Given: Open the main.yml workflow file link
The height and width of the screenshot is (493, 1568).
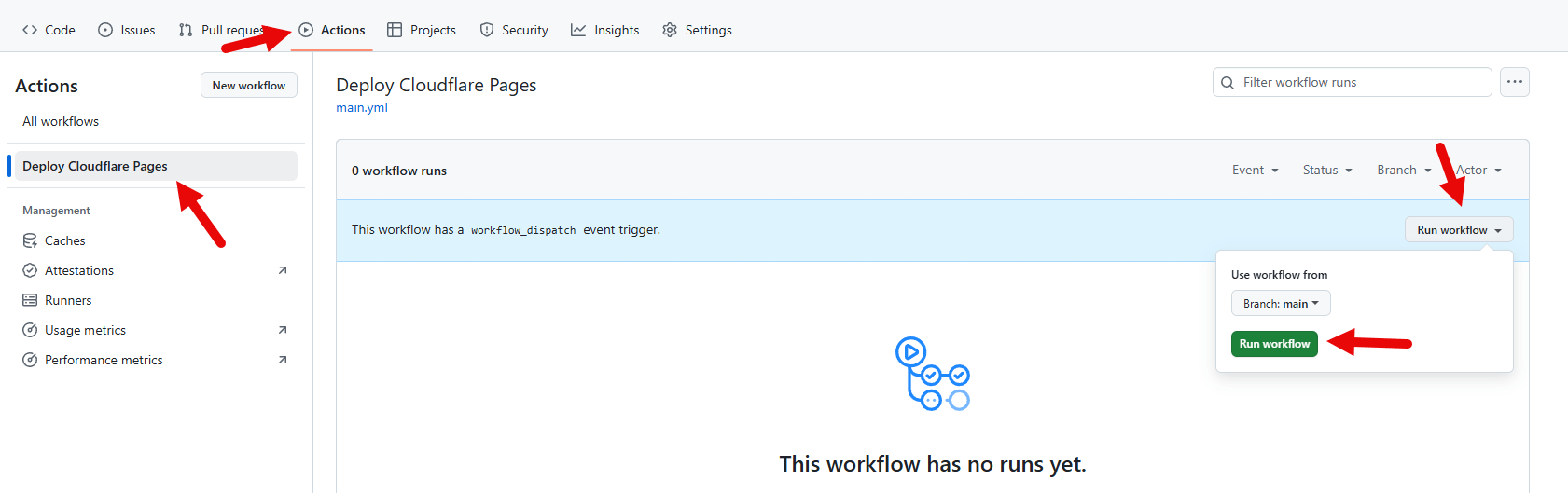Looking at the screenshot, I should pyautogui.click(x=362, y=107).
